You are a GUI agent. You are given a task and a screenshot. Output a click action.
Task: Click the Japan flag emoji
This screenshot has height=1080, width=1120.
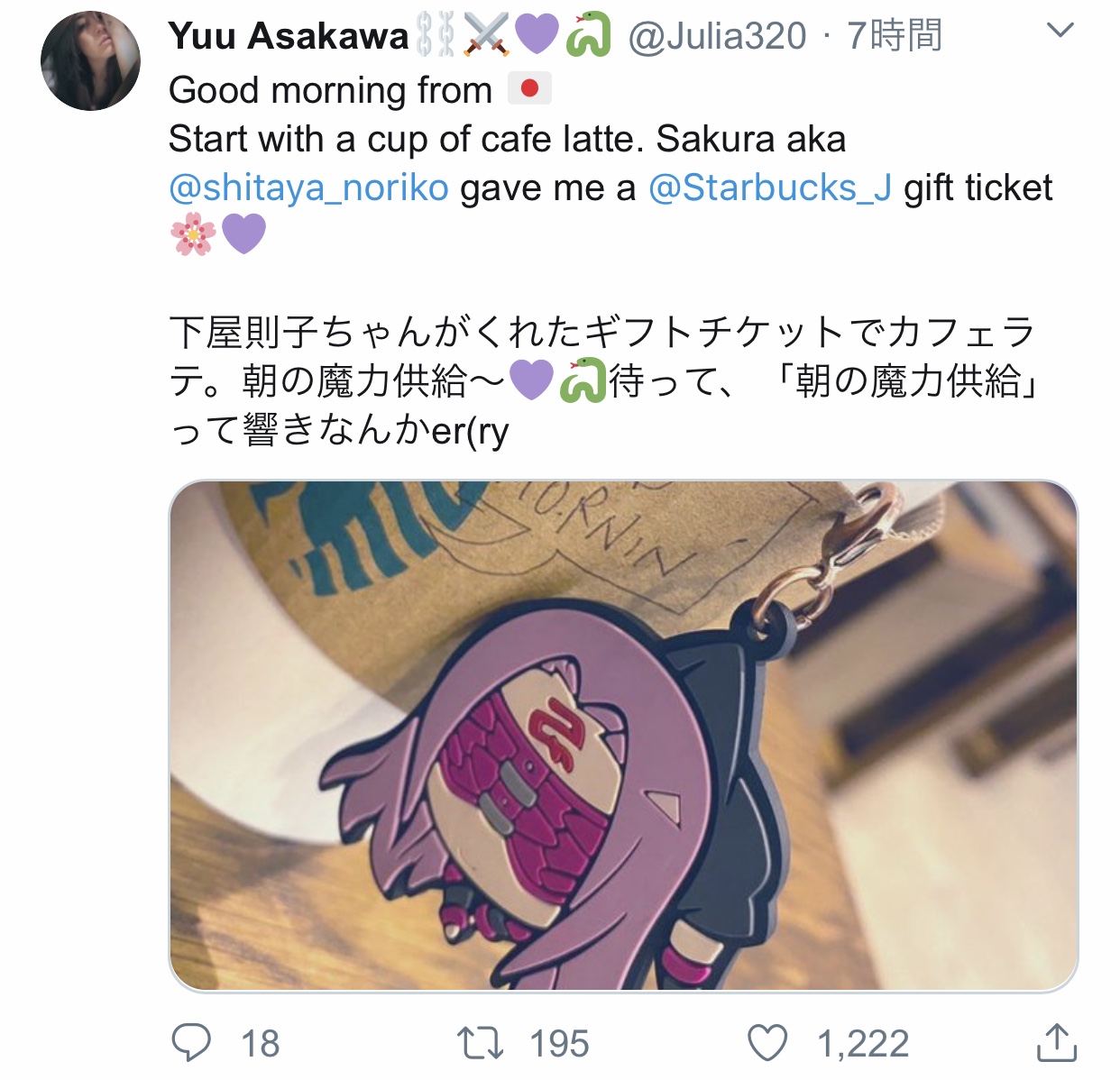[x=529, y=88]
